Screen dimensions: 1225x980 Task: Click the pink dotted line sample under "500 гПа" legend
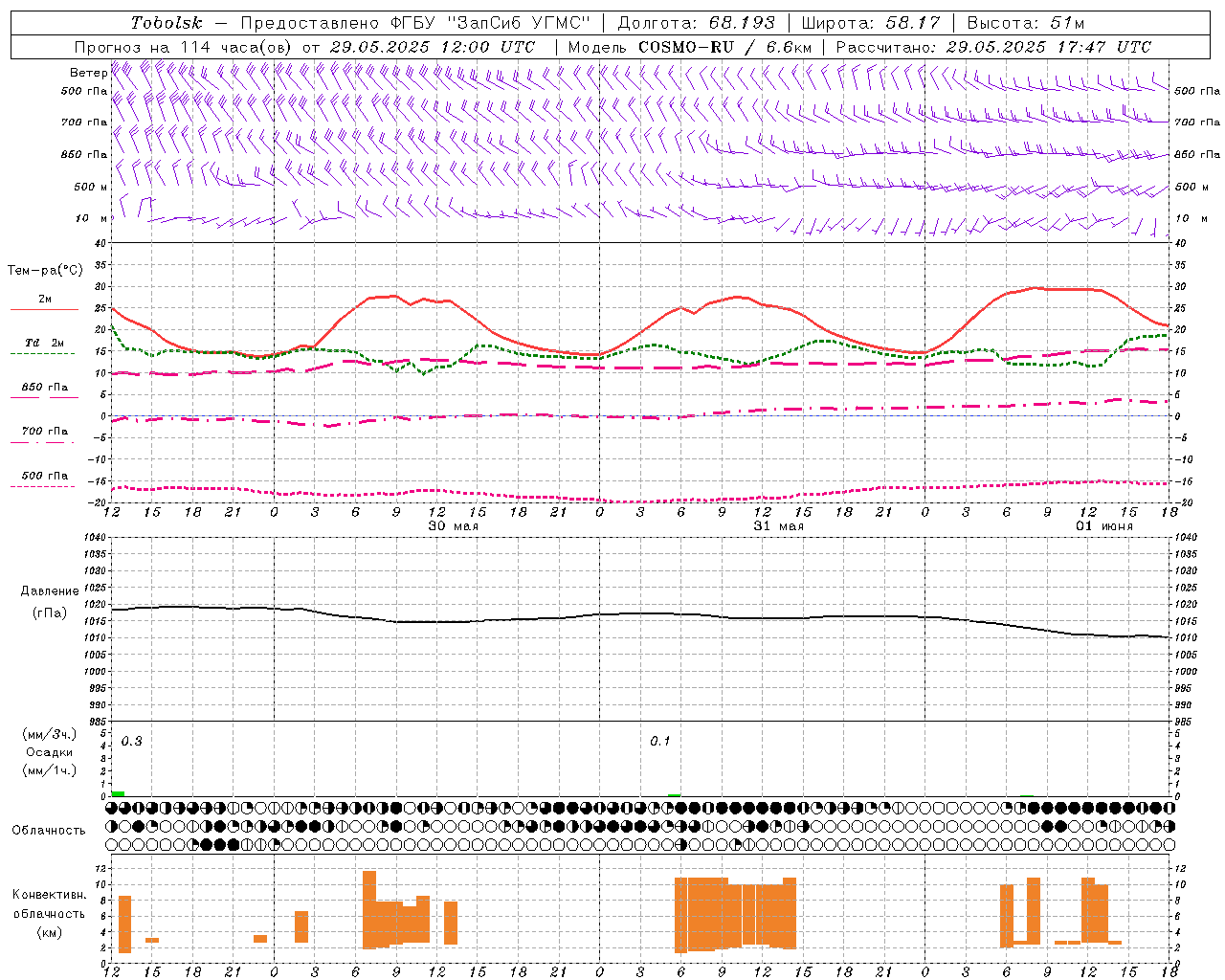pyautogui.click(x=42, y=486)
